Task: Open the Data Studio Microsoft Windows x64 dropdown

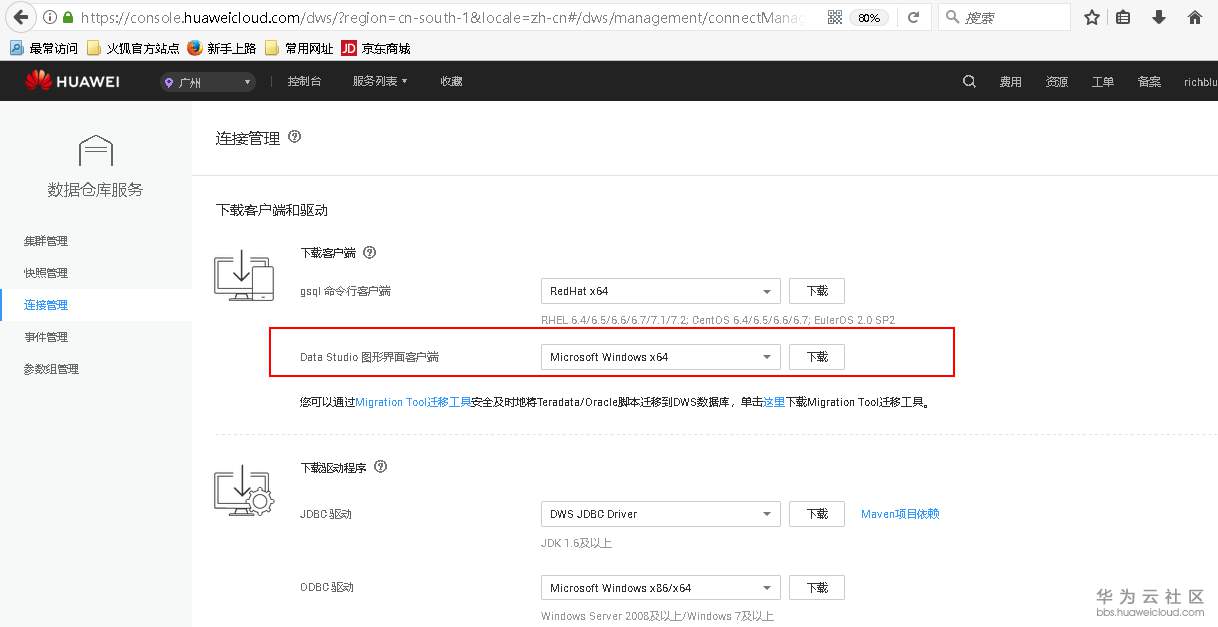Action: click(660, 356)
